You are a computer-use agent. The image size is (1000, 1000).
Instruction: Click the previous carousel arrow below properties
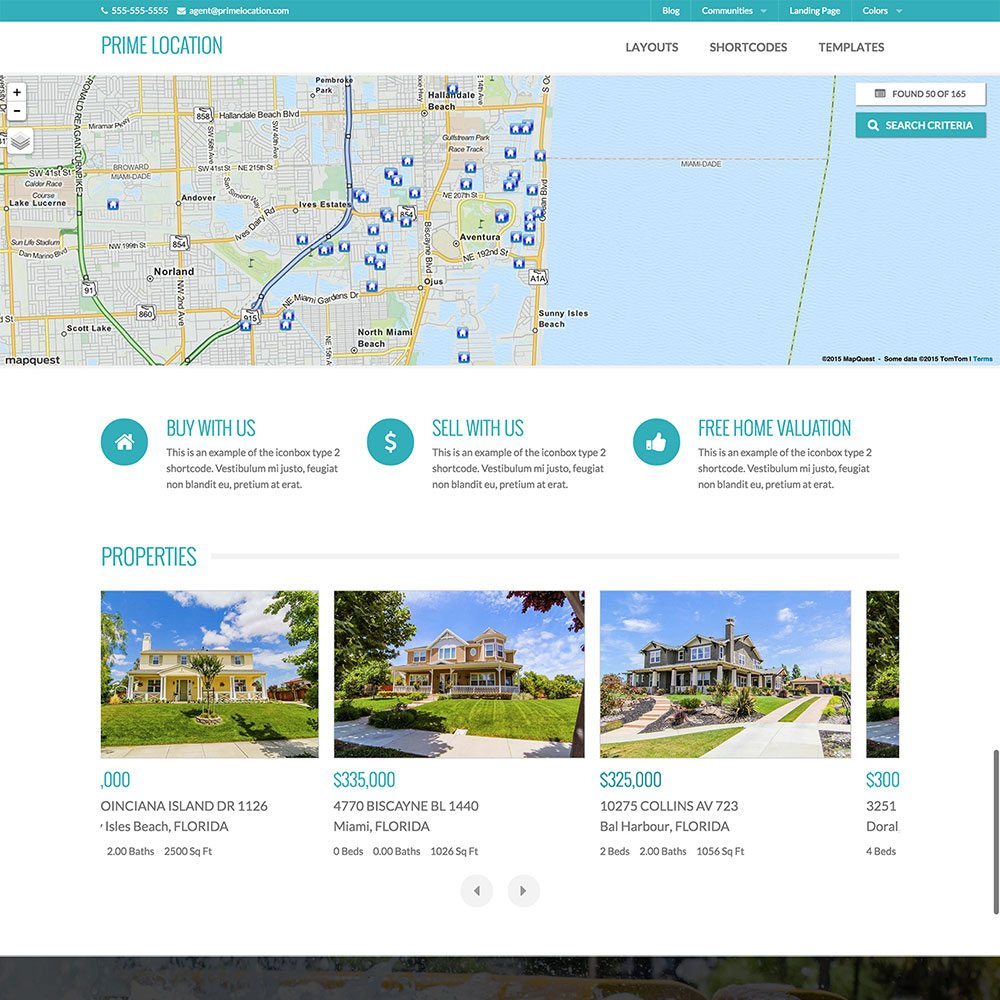pyautogui.click(x=477, y=890)
